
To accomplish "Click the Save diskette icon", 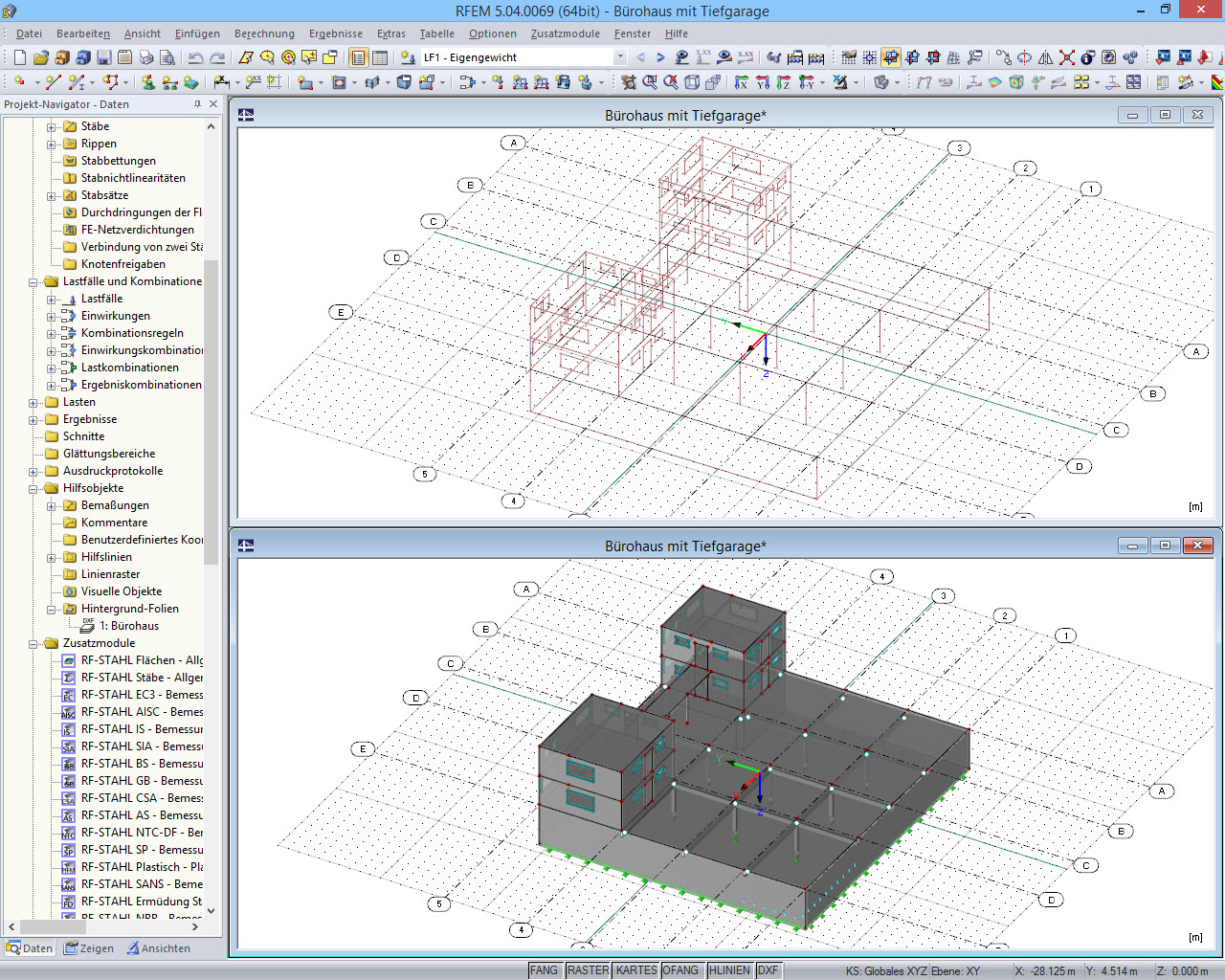I will (103, 57).
